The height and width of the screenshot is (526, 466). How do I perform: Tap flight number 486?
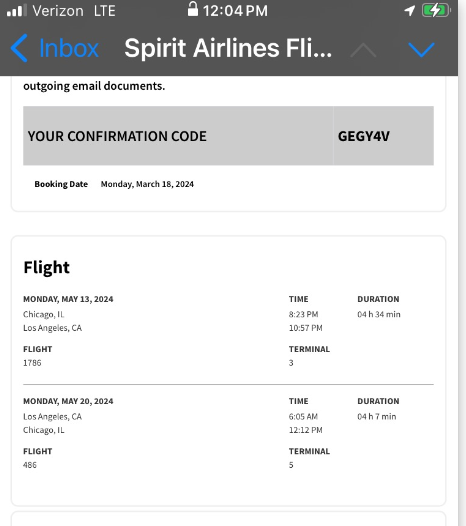[30, 465]
